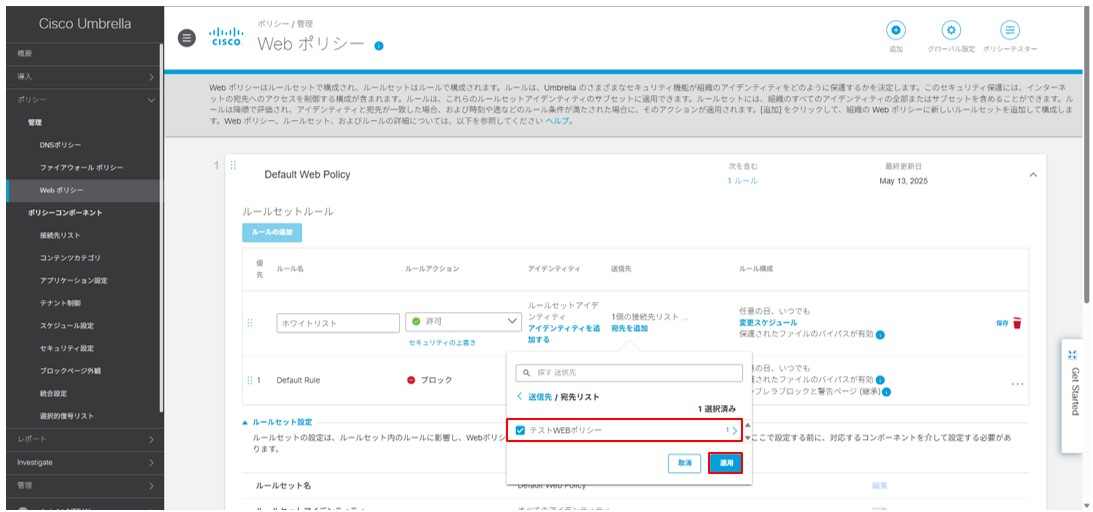
Task: Click the drag handle of ホワイトリスト rule
Action: pyautogui.click(x=250, y=323)
